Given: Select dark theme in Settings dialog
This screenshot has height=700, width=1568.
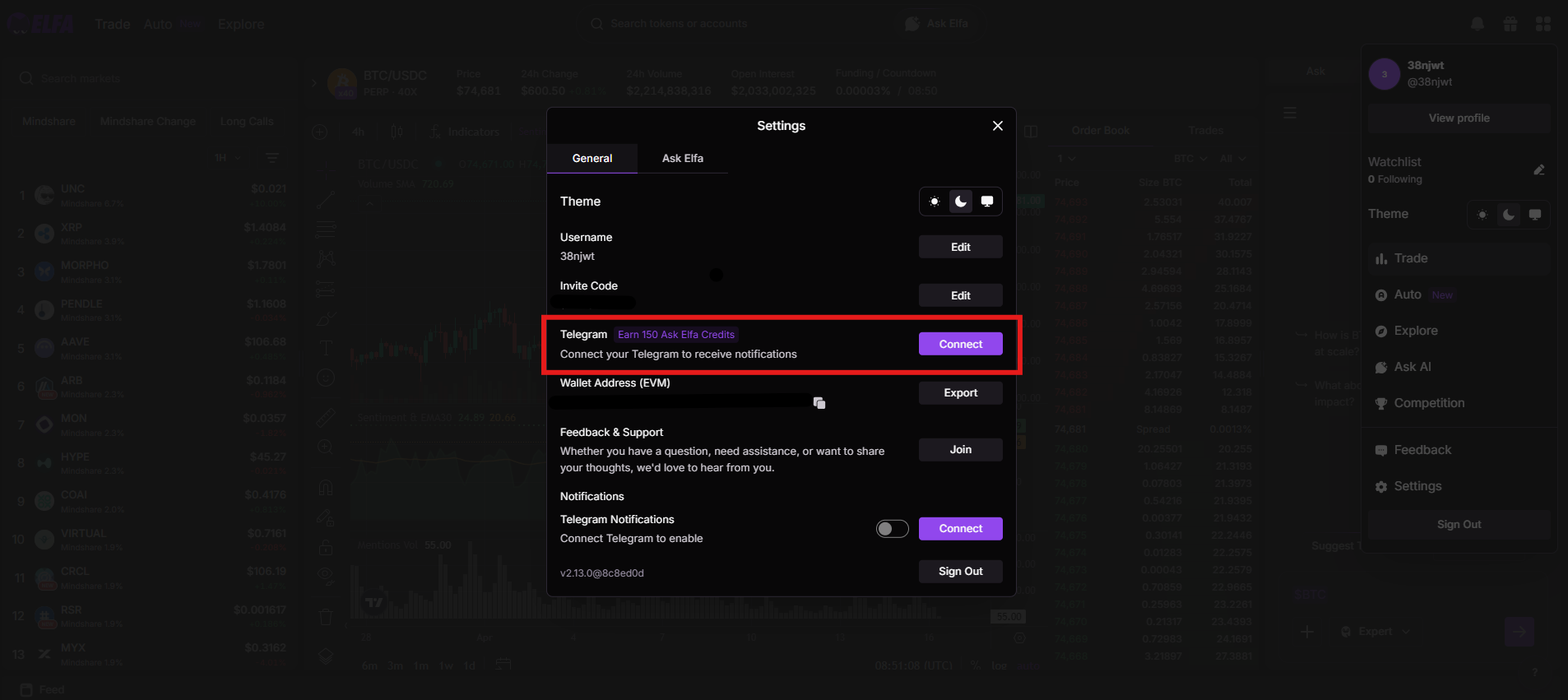Looking at the screenshot, I should tap(961, 202).
